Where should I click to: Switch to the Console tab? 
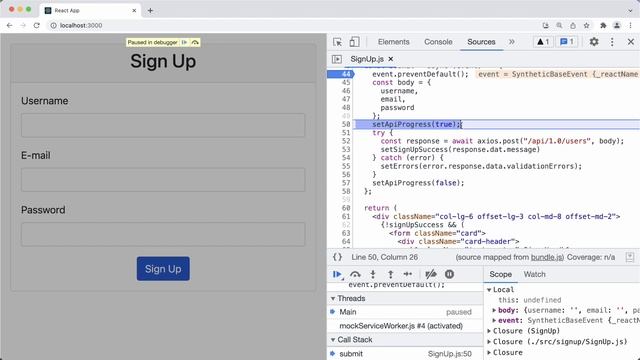438,42
